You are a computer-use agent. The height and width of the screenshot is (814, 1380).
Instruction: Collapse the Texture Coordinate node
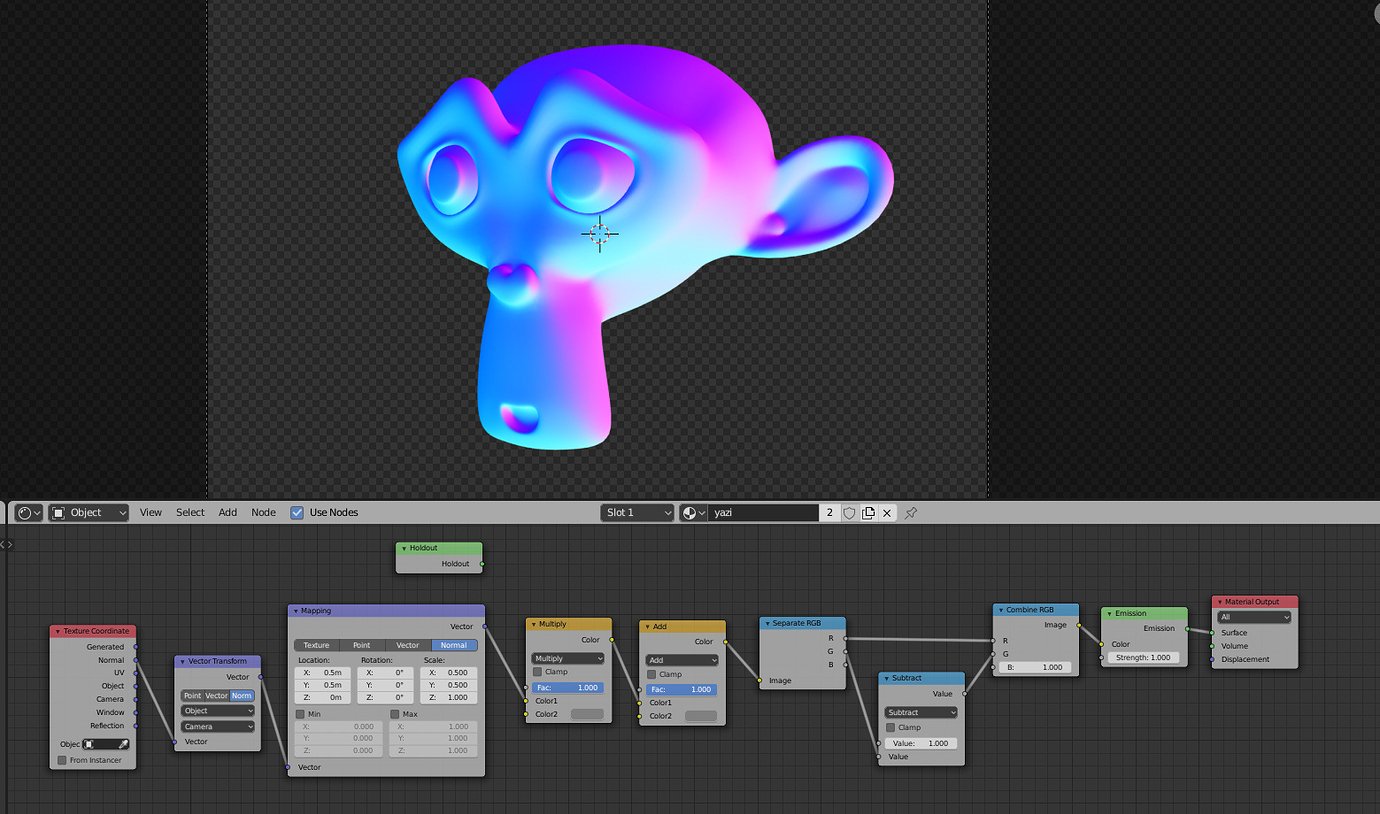click(x=58, y=631)
